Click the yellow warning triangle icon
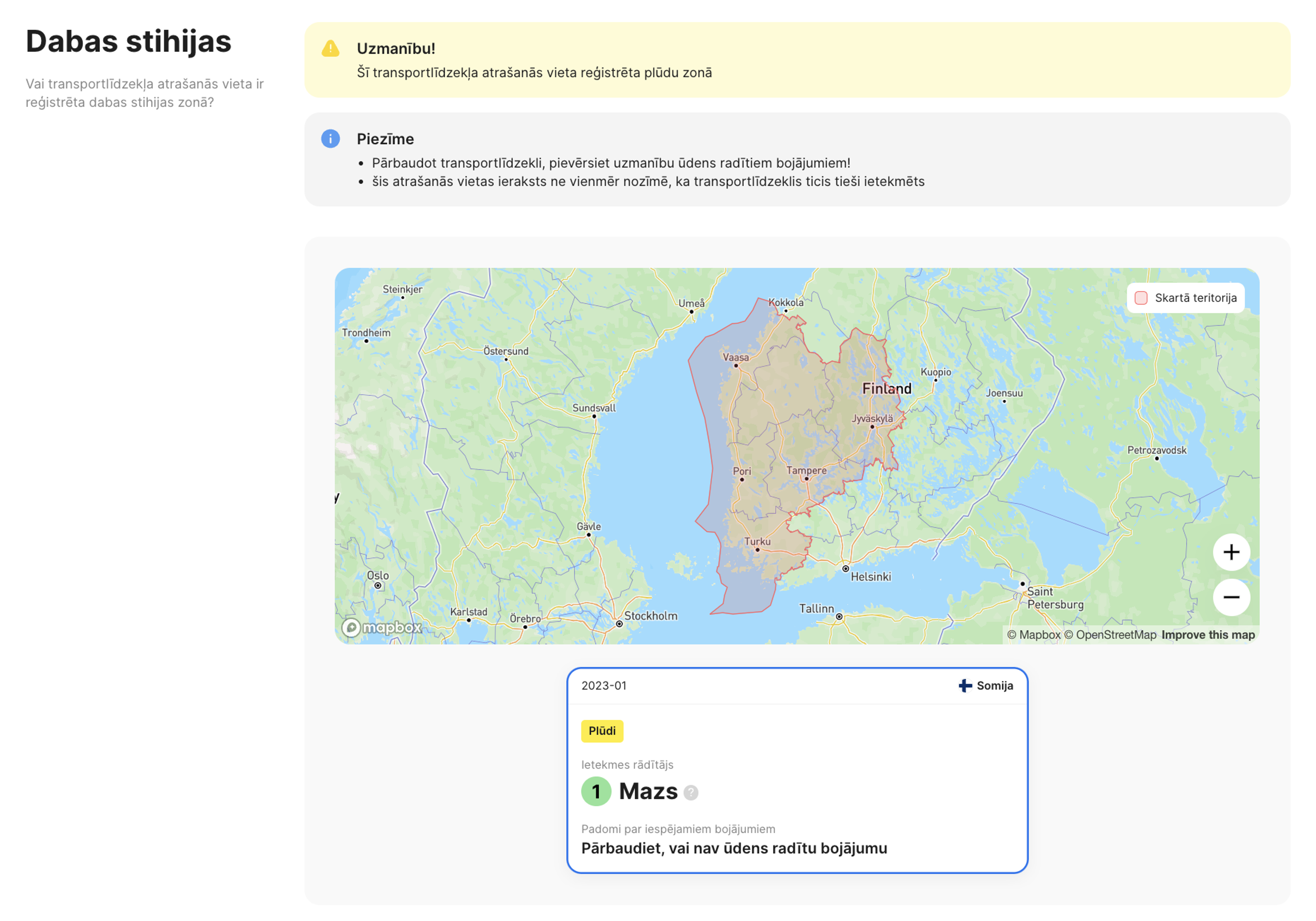The image size is (1316, 921). pyautogui.click(x=330, y=49)
